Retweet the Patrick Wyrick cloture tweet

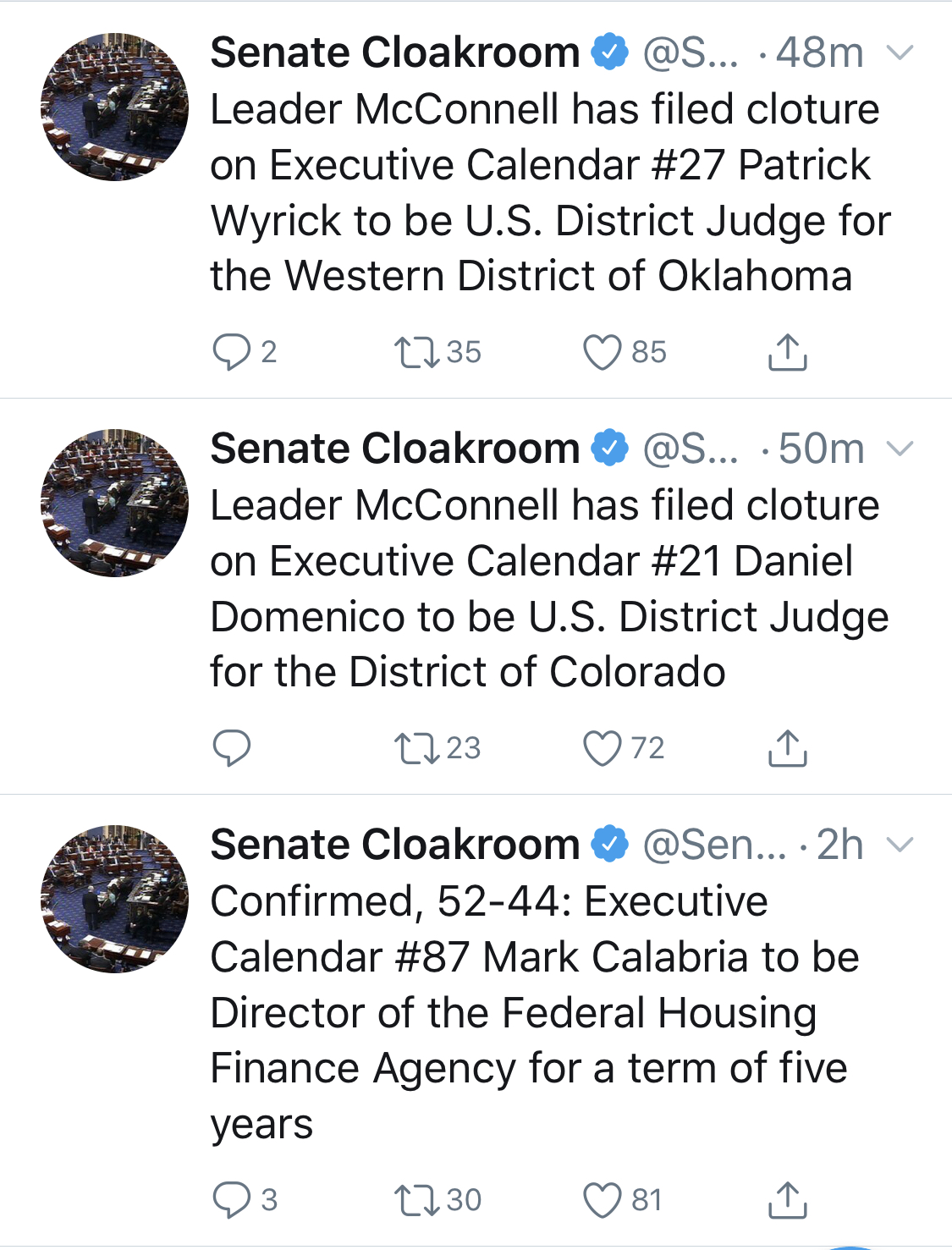pyautogui.click(x=416, y=352)
